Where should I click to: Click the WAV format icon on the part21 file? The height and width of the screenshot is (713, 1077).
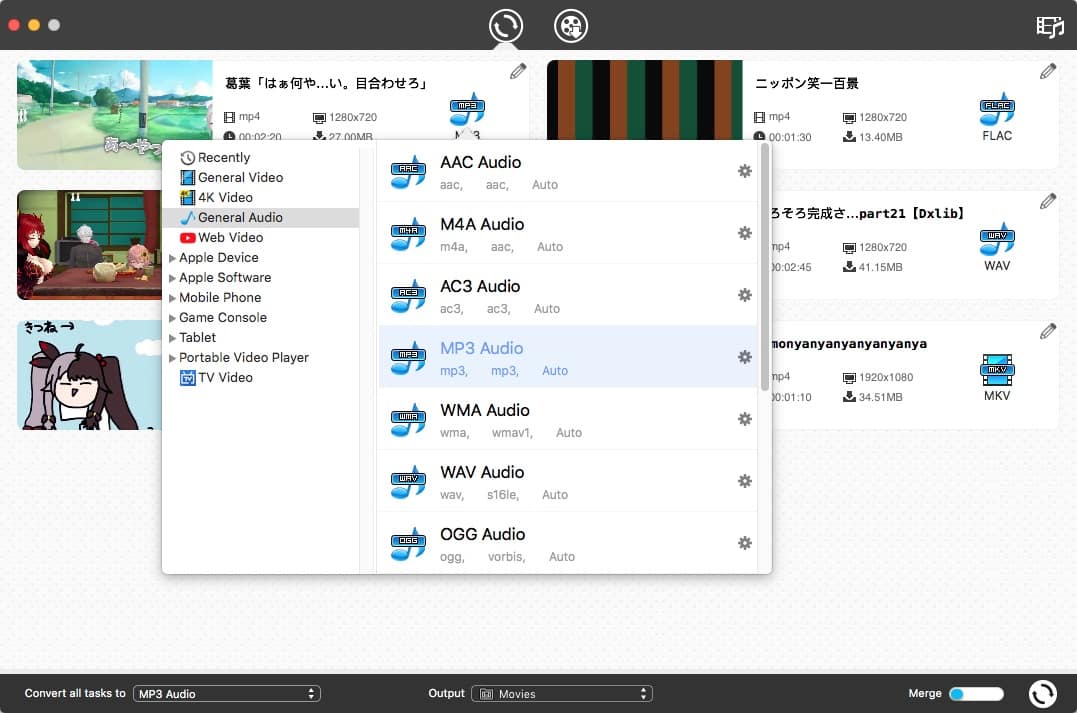pos(996,242)
